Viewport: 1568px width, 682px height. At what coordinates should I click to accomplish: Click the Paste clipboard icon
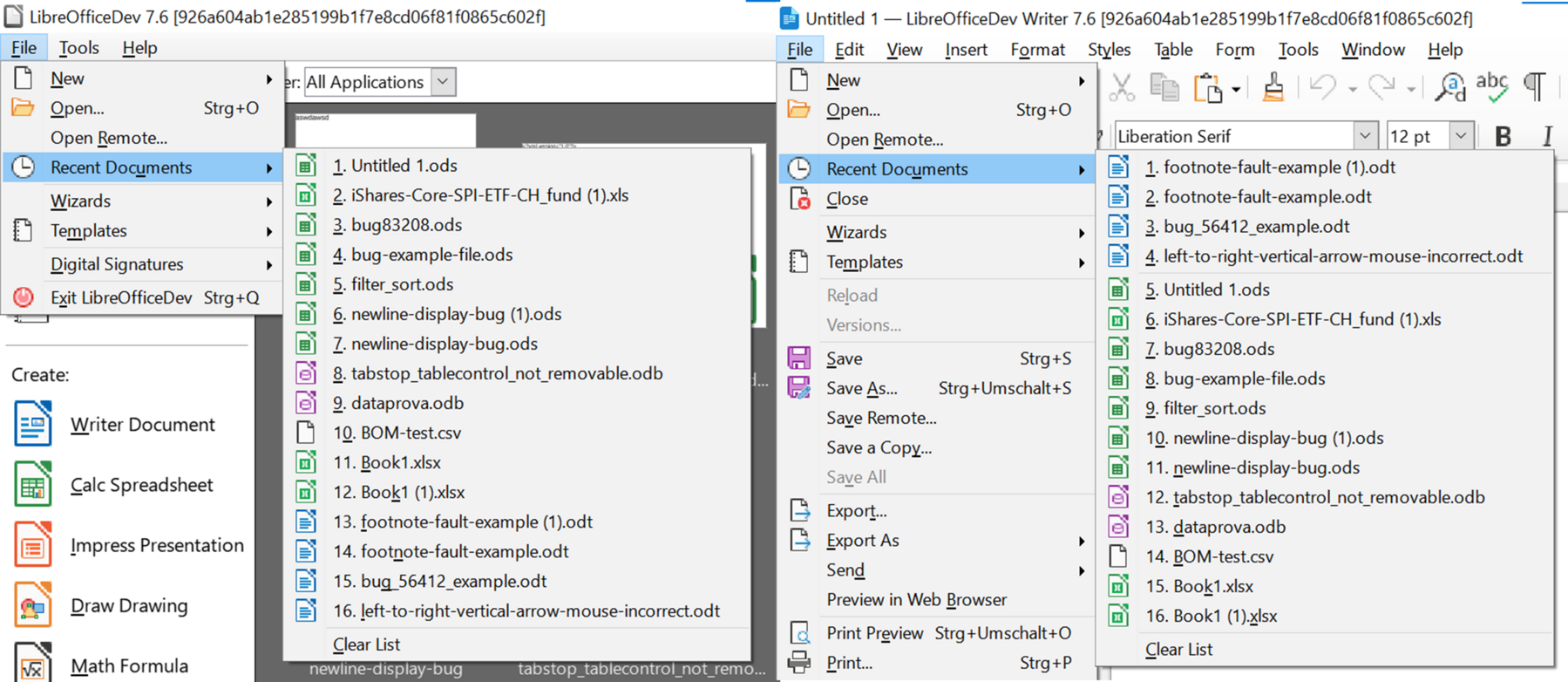(1208, 87)
